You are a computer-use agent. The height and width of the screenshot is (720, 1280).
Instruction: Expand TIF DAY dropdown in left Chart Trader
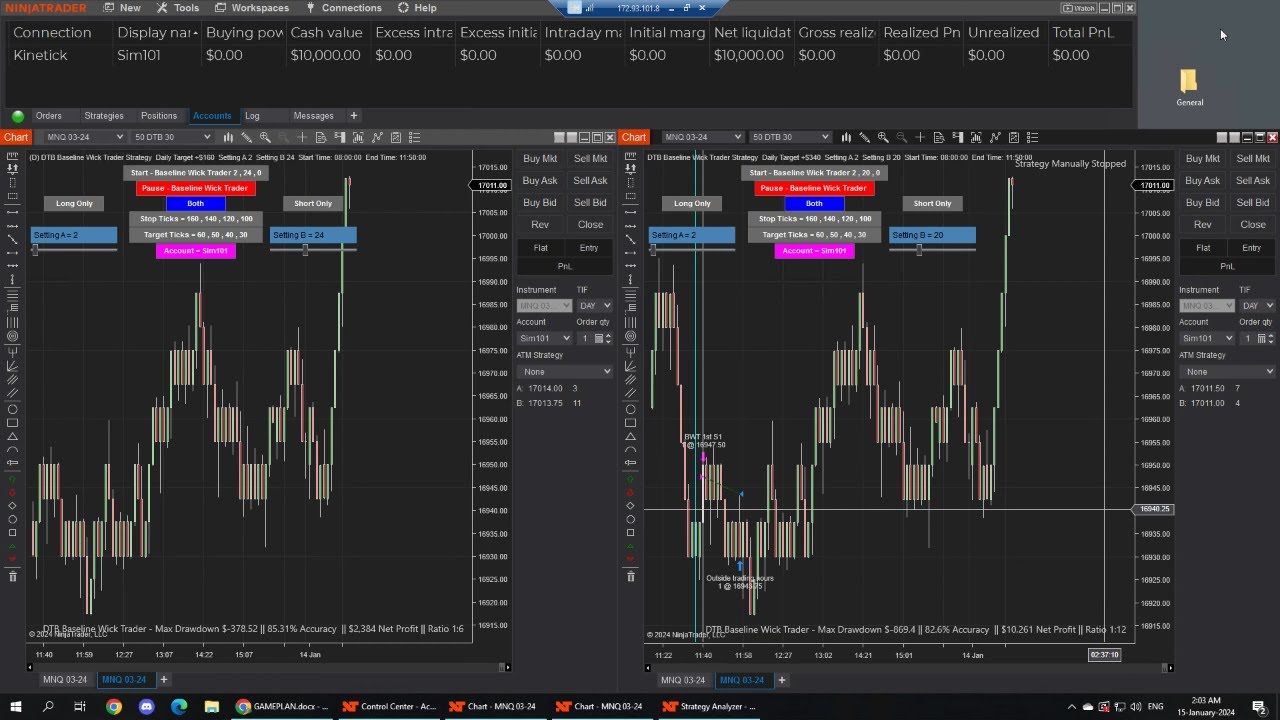tap(594, 306)
